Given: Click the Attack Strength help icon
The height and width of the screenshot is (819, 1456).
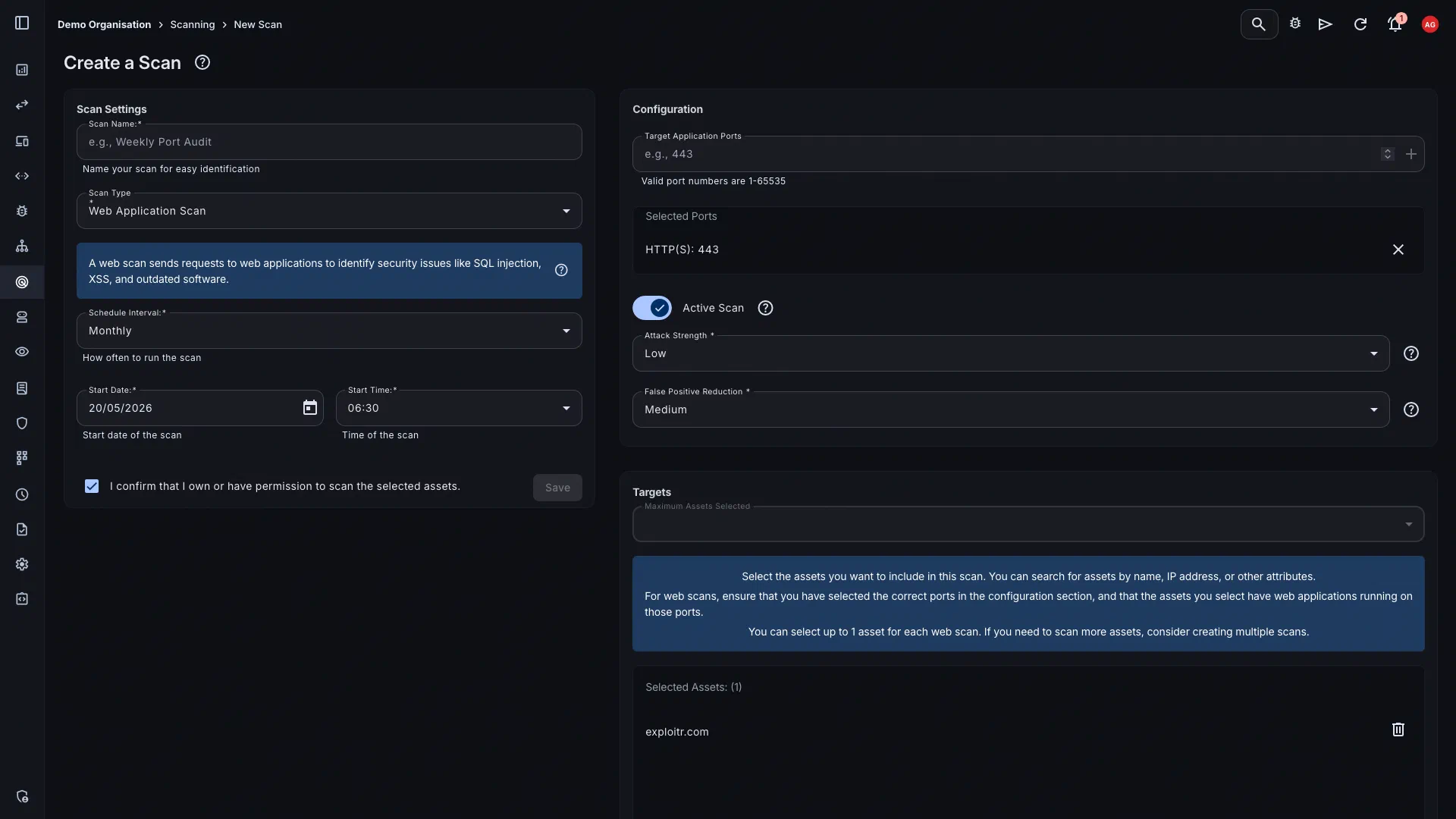Looking at the screenshot, I should (x=1411, y=353).
